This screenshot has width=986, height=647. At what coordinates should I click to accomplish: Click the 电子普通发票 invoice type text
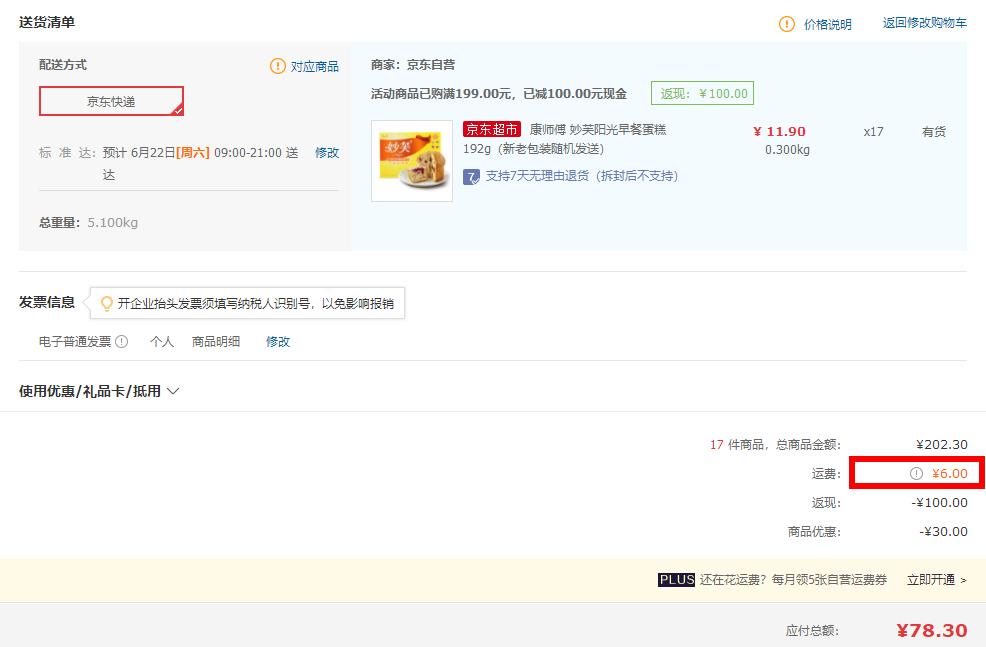[x=75, y=341]
